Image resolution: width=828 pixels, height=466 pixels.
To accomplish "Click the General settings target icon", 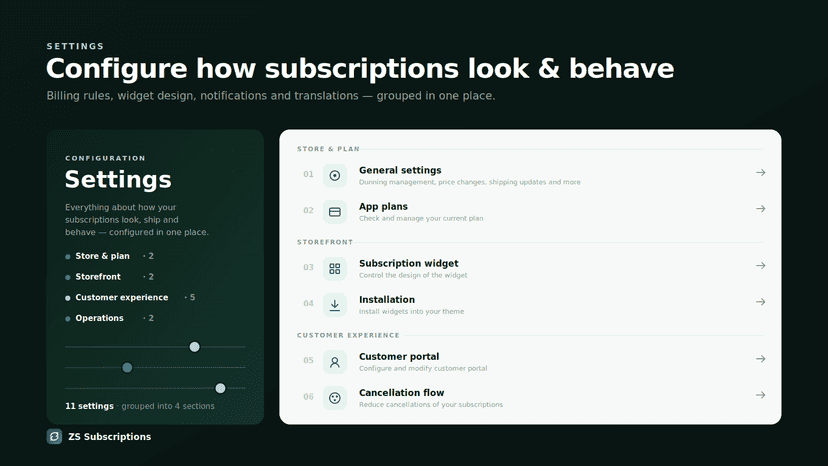I will tap(335, 175).
